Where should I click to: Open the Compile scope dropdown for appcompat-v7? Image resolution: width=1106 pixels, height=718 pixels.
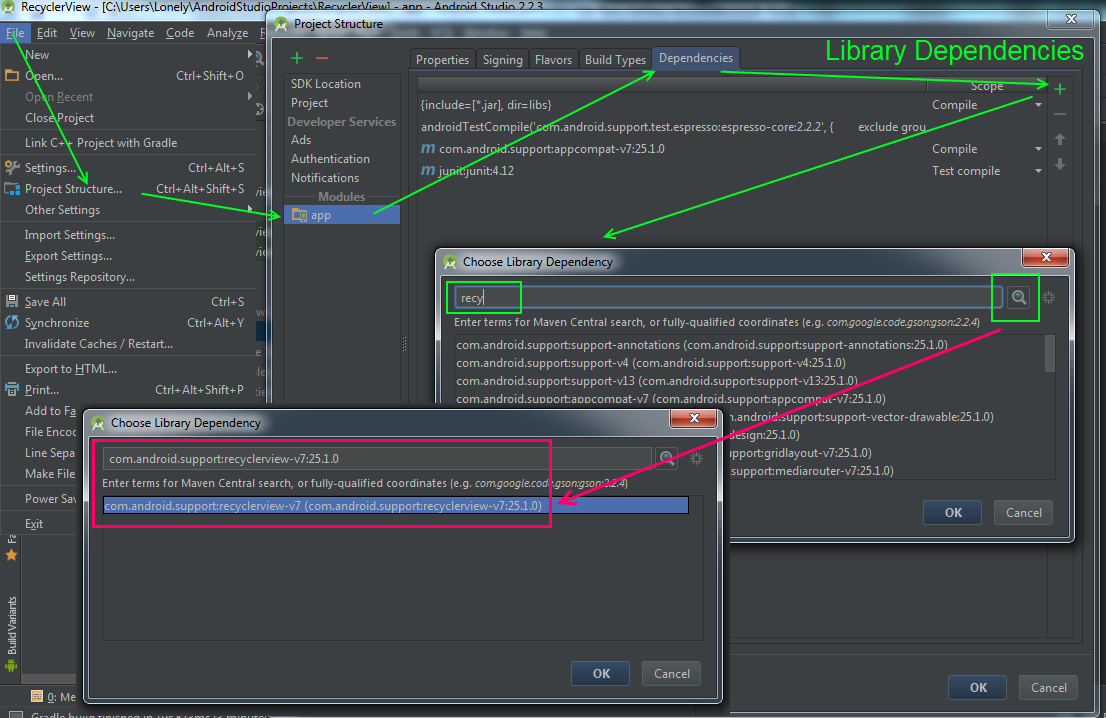pyautogui.click(x=1036, y=148)
